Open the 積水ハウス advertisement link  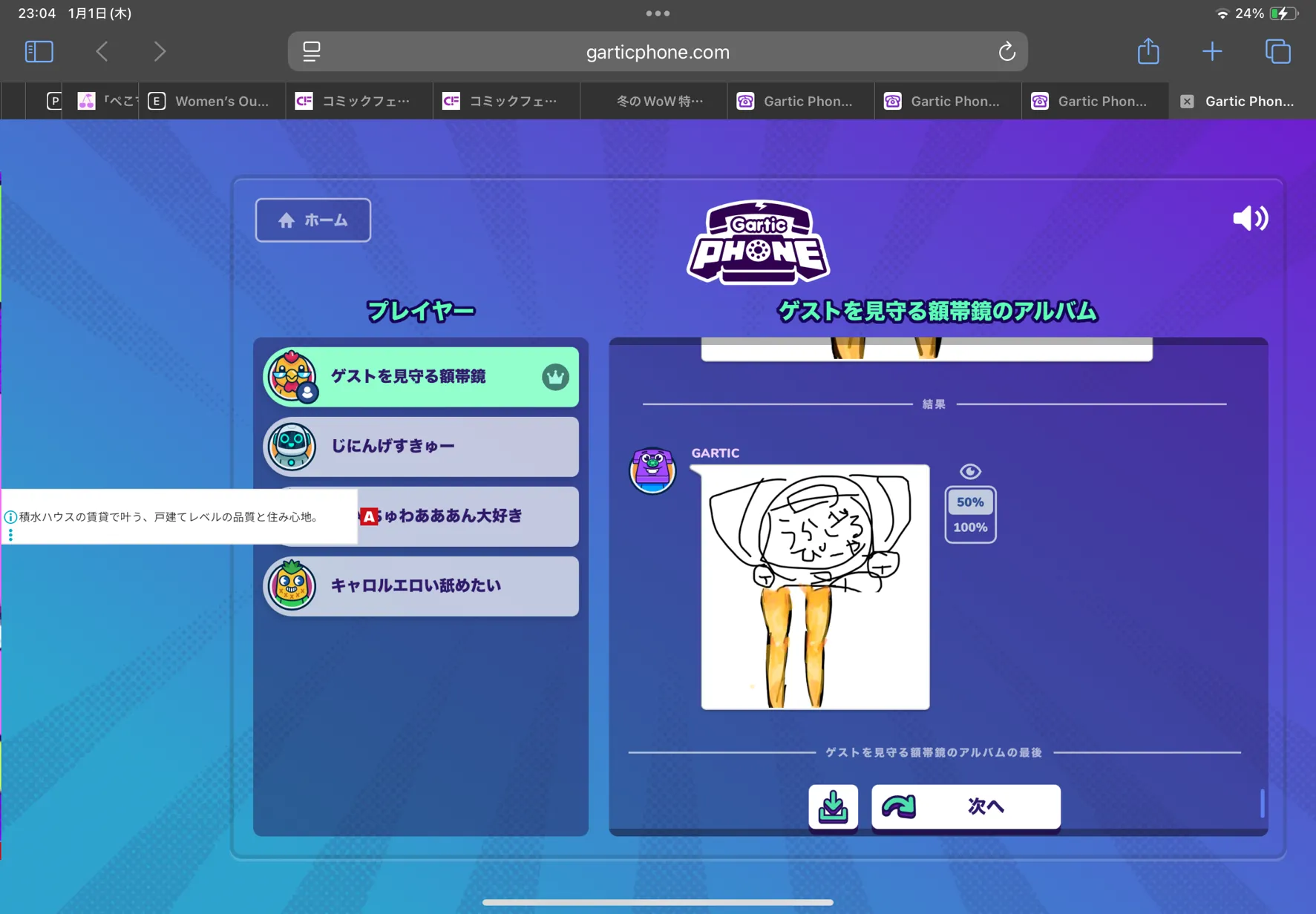click(169, 517)
